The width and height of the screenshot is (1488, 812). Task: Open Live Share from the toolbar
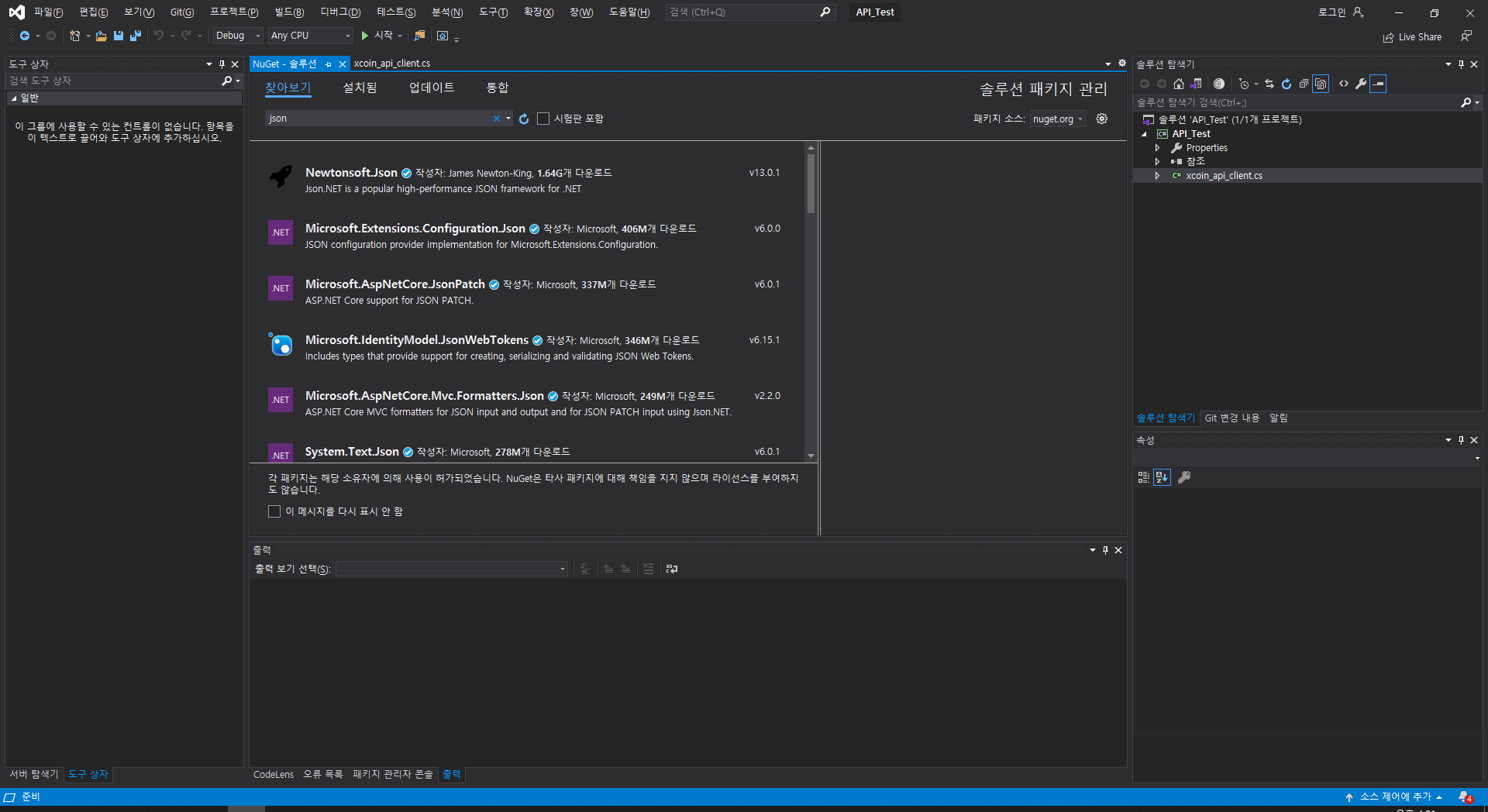(1412, 37)
